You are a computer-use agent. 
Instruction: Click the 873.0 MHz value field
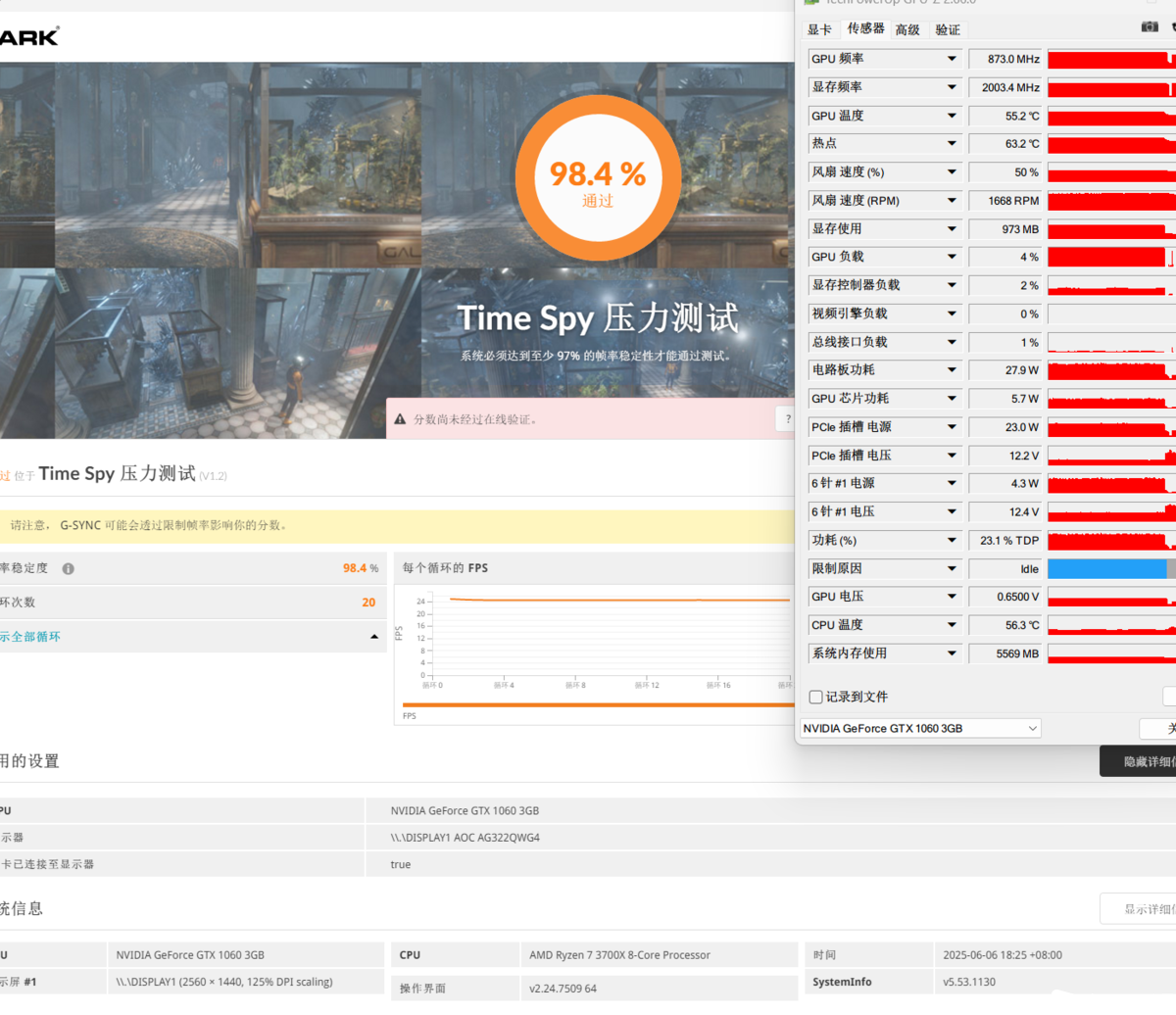(1005, 59)
